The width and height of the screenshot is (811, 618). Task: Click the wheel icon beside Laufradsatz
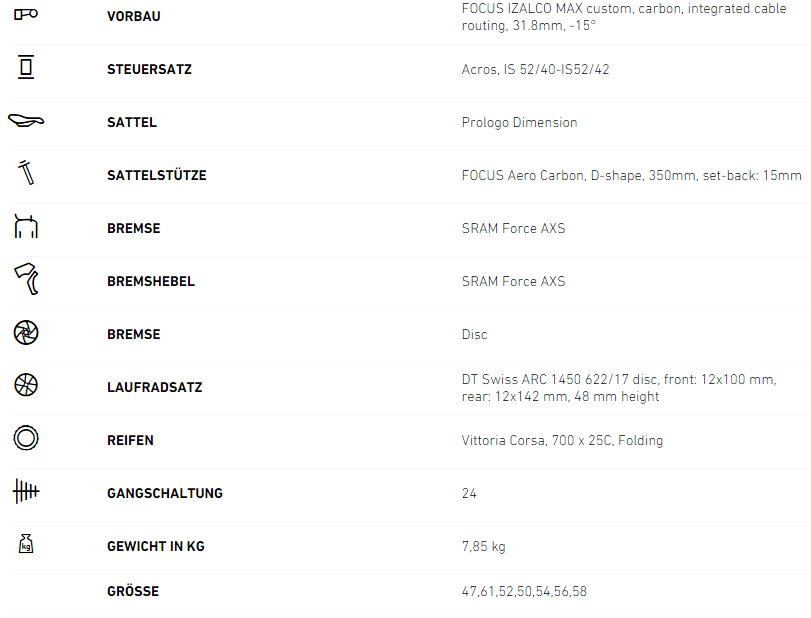pyautogui.click(x=26, y=386)
